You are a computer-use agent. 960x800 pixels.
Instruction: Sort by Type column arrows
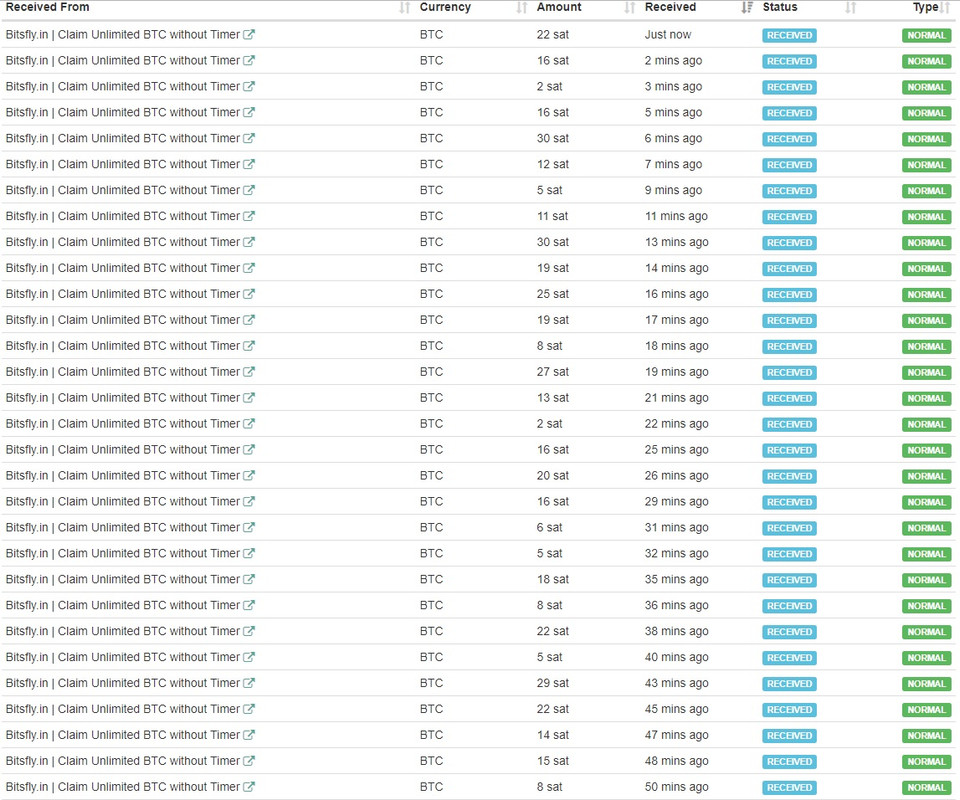coord(945,7)
